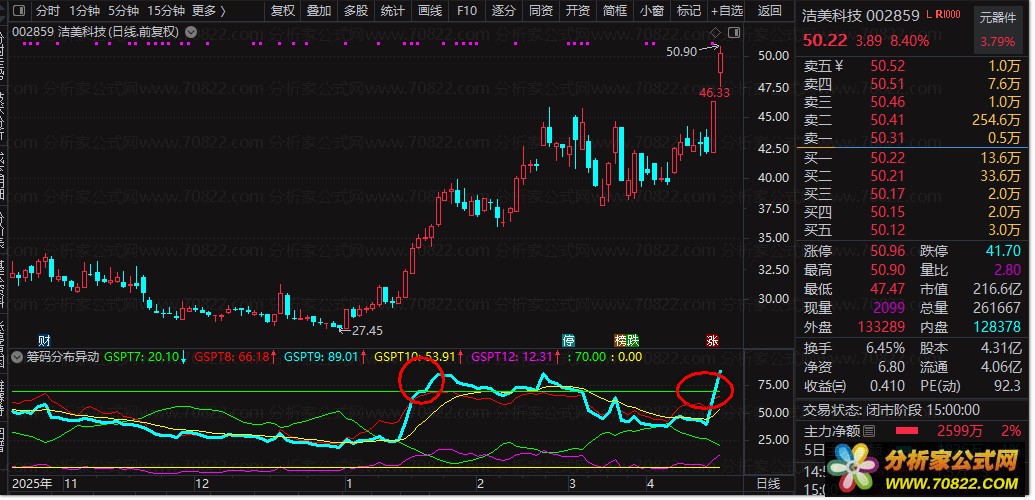
Task: Click the ¥ icon next to 卖五
Action: click(x=840, y=66)
